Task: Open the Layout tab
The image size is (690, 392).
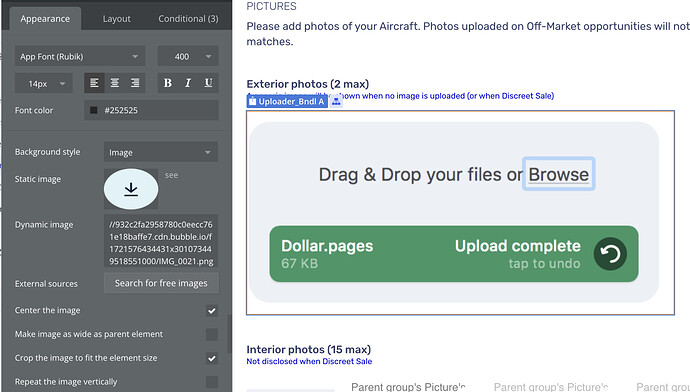Action: [117, 19]
